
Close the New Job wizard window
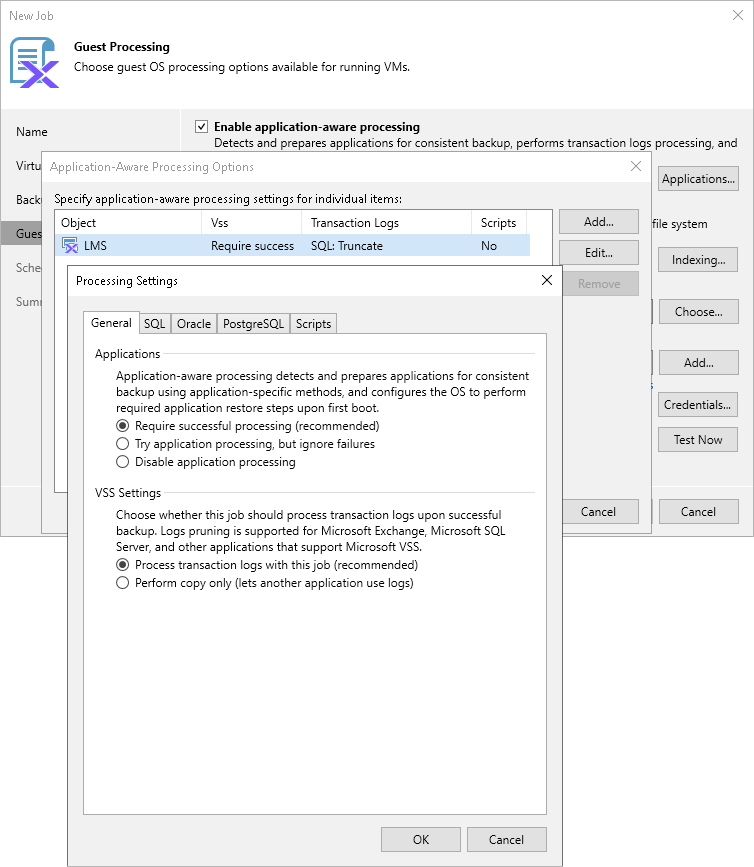(x=737, y=15)
